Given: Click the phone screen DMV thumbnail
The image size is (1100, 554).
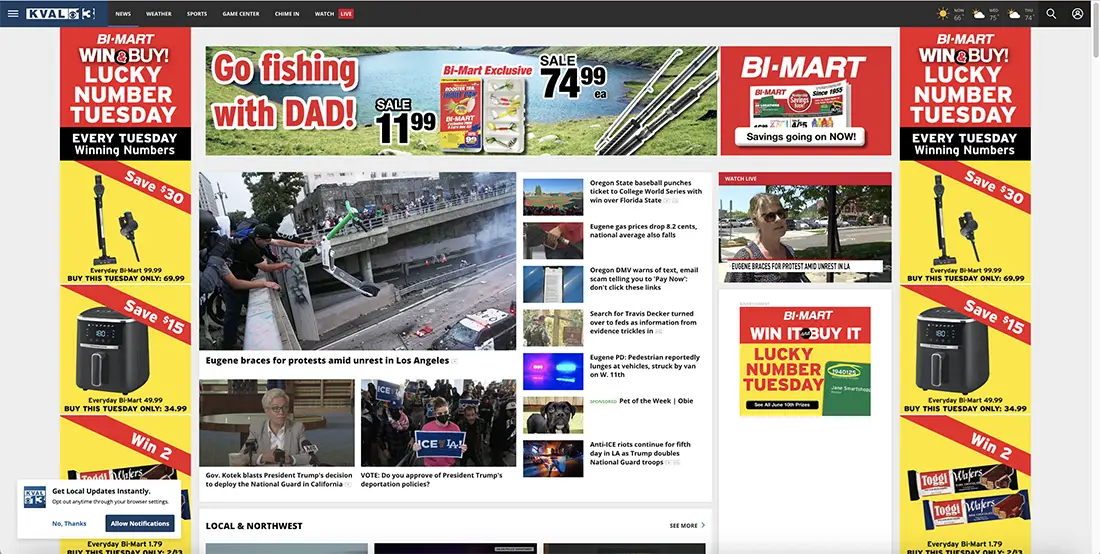Looking at the screenshot, I should click(x=553, y=284).
